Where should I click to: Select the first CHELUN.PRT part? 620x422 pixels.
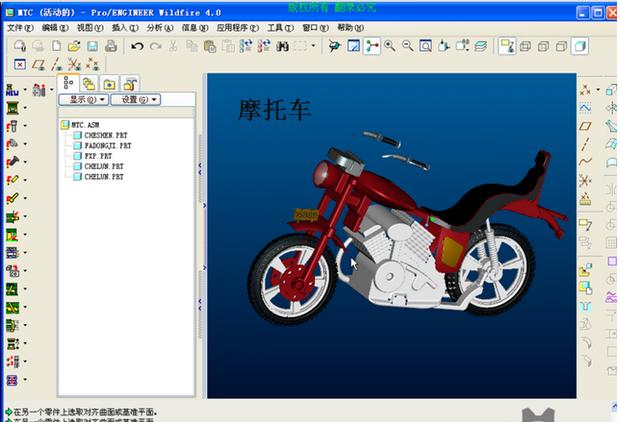[x=98, y=166]
